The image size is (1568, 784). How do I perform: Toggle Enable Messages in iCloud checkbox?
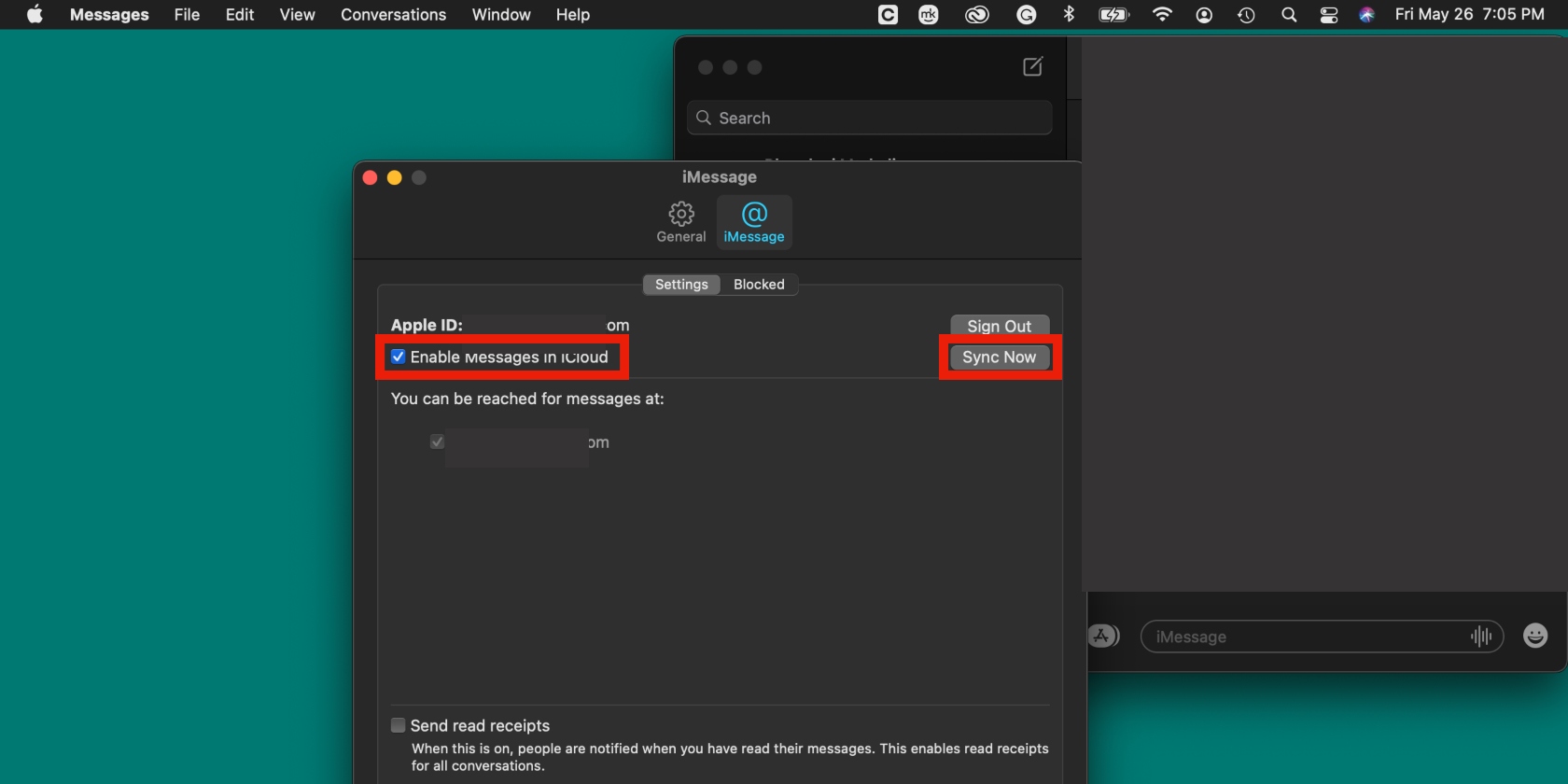click(x=399, y=357)
